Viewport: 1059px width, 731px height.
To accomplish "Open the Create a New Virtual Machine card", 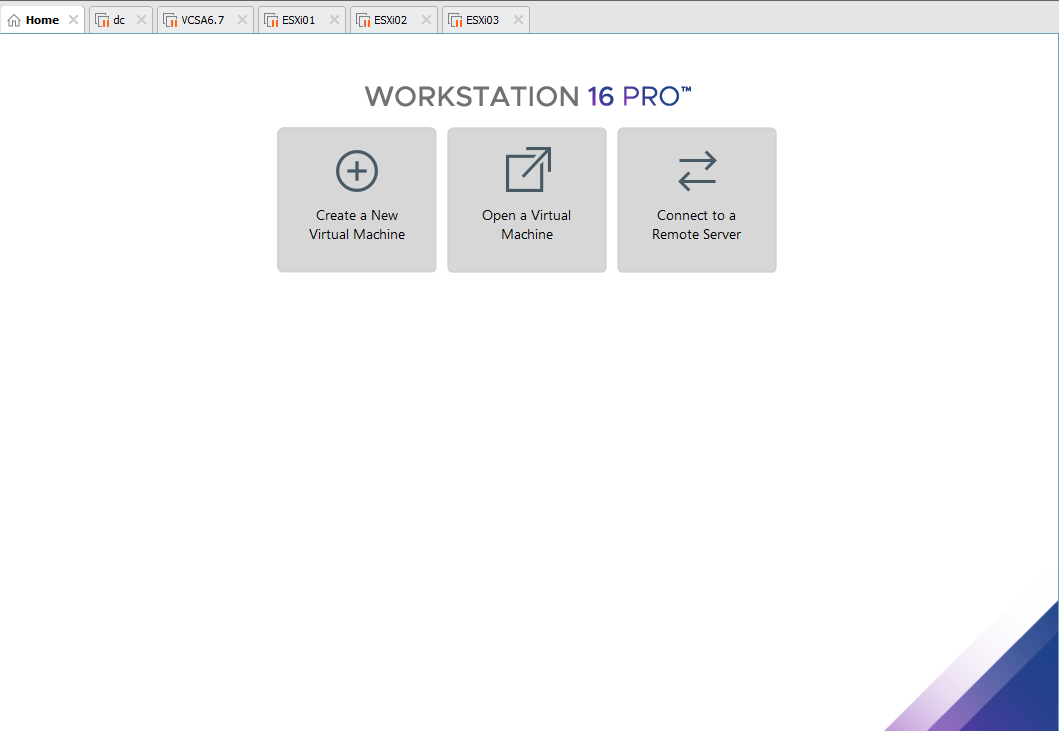I will point(357,199).
